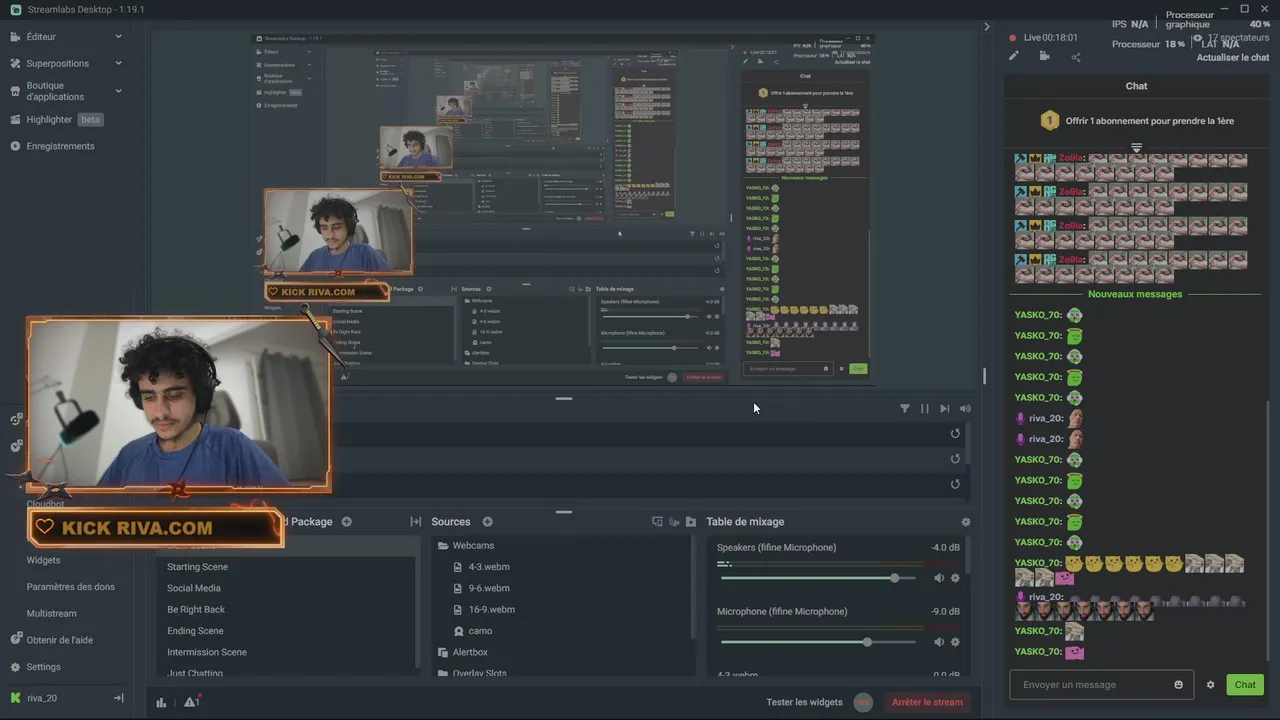Click the second event replay icon
This screenshot has width=1280, height=720.
click(x=955, y=459)
